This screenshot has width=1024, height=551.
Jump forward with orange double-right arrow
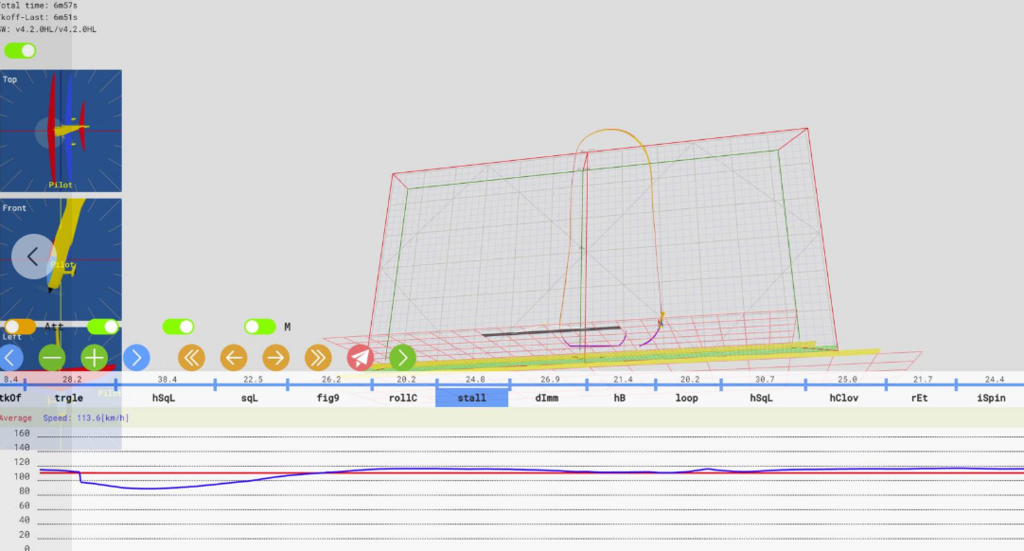click(x=318, y=358)
